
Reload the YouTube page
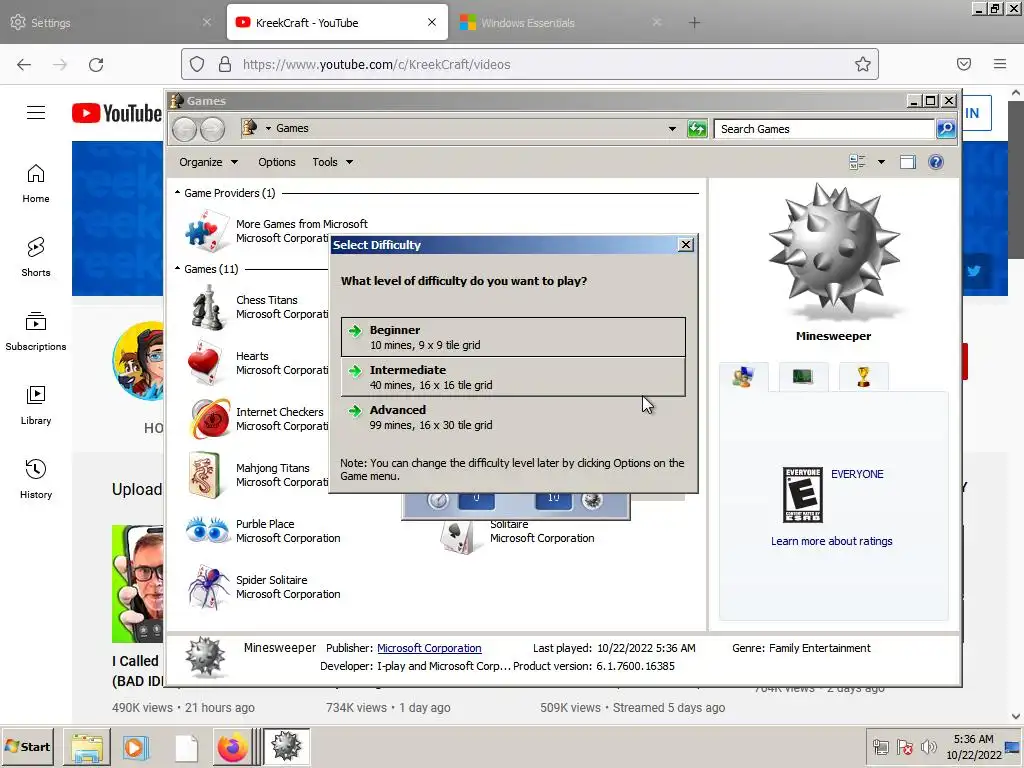click(96, 64)
